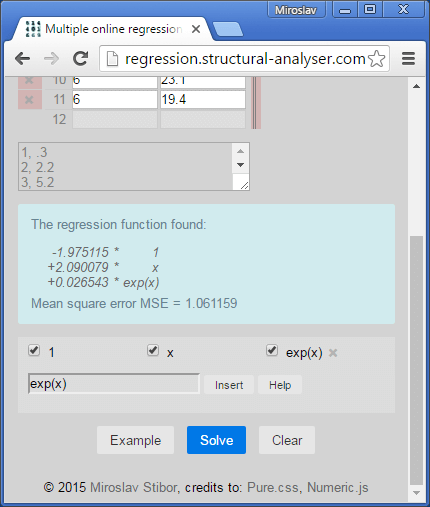The image size is (430, 507).
Task: Click page scrollbar up arrow
Action: (x=416, y=86)
